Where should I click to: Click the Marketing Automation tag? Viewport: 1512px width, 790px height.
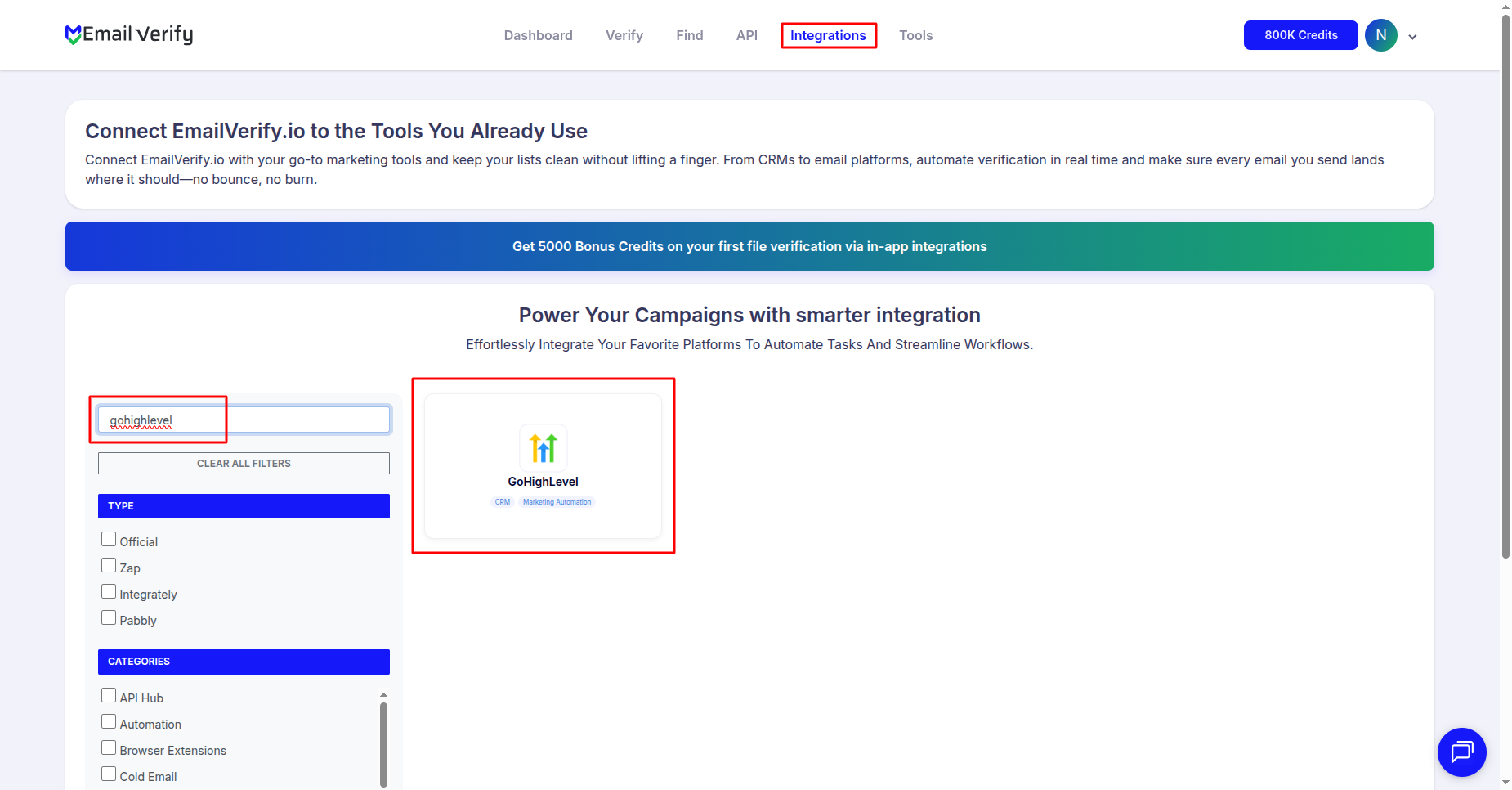pos(557,502)
